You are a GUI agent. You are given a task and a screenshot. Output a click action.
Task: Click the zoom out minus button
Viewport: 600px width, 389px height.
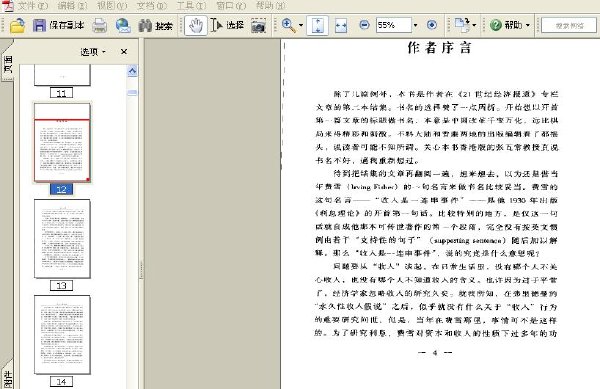pos(364,25)
